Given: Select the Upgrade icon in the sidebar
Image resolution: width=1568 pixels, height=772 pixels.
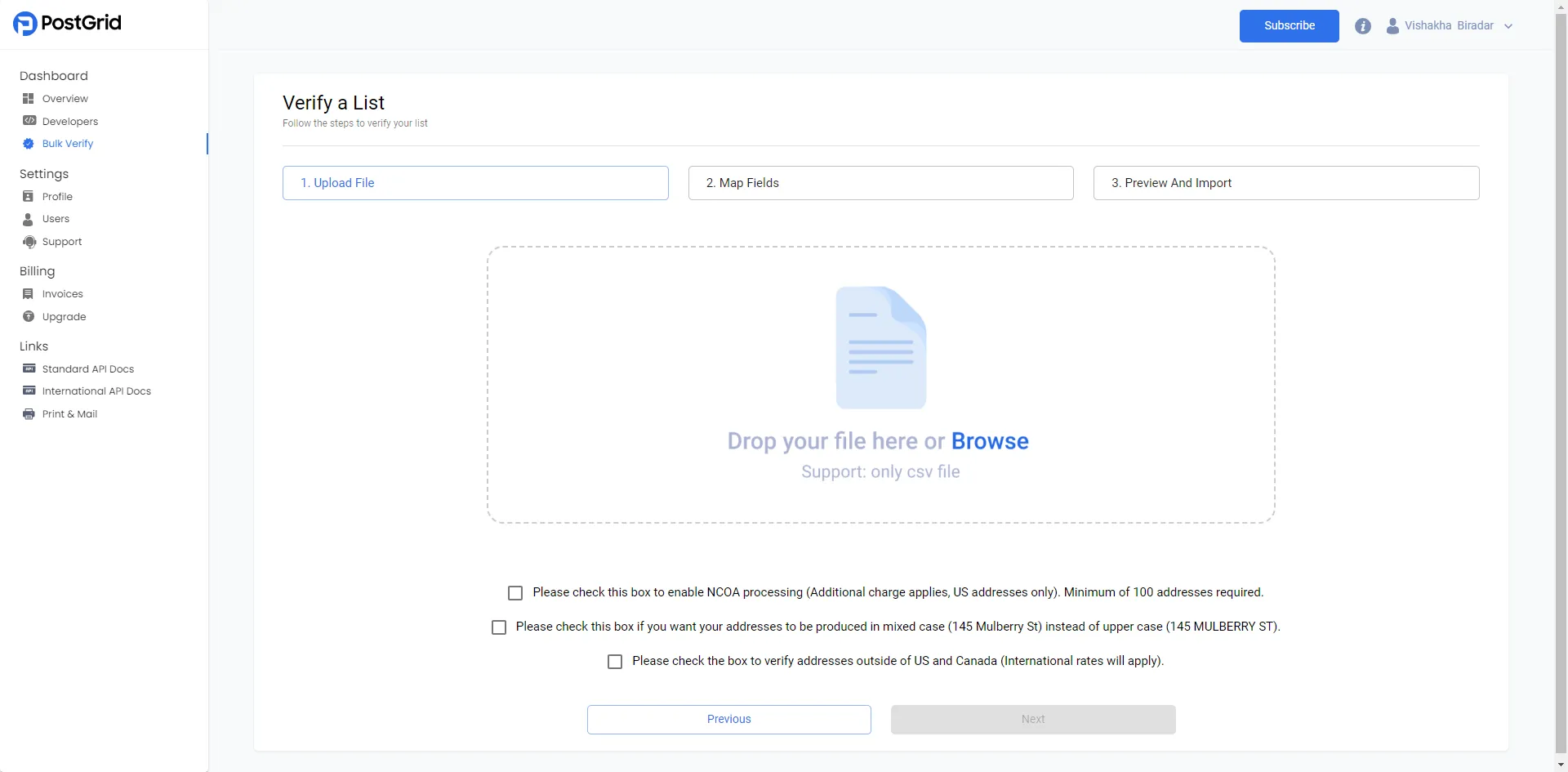Looking at the screenshot, I should [x=29, y=316].
